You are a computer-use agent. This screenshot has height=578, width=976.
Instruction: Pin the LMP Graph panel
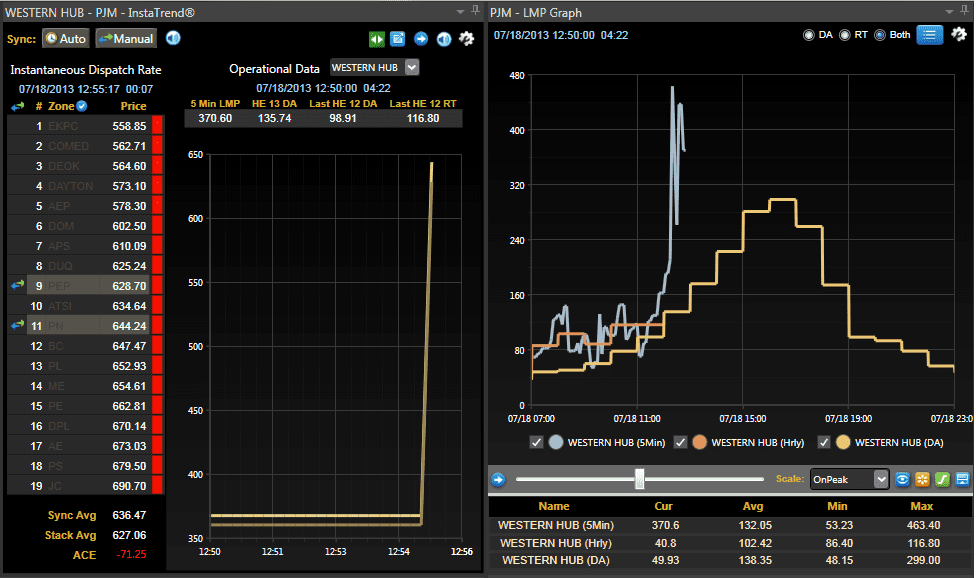(964, 11)
